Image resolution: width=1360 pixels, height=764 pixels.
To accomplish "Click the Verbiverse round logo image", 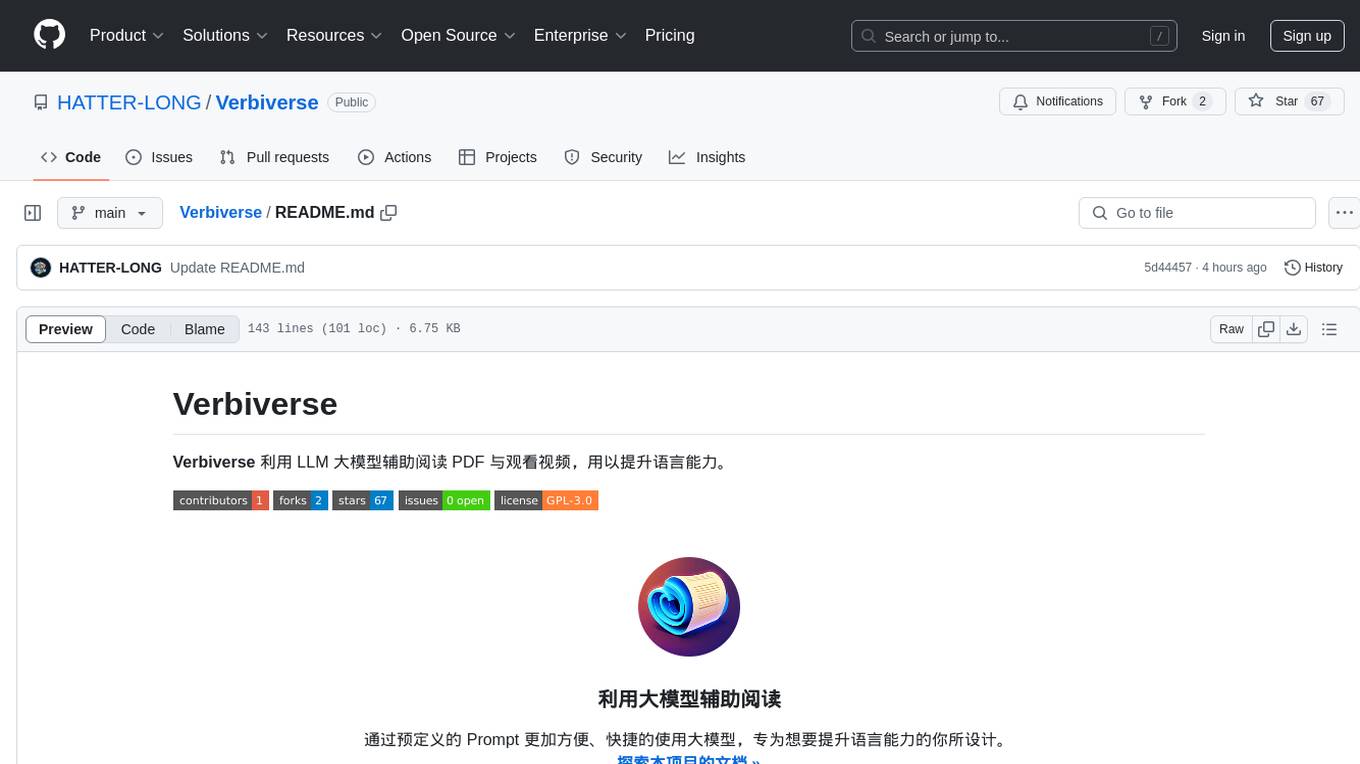I will 689,607.
